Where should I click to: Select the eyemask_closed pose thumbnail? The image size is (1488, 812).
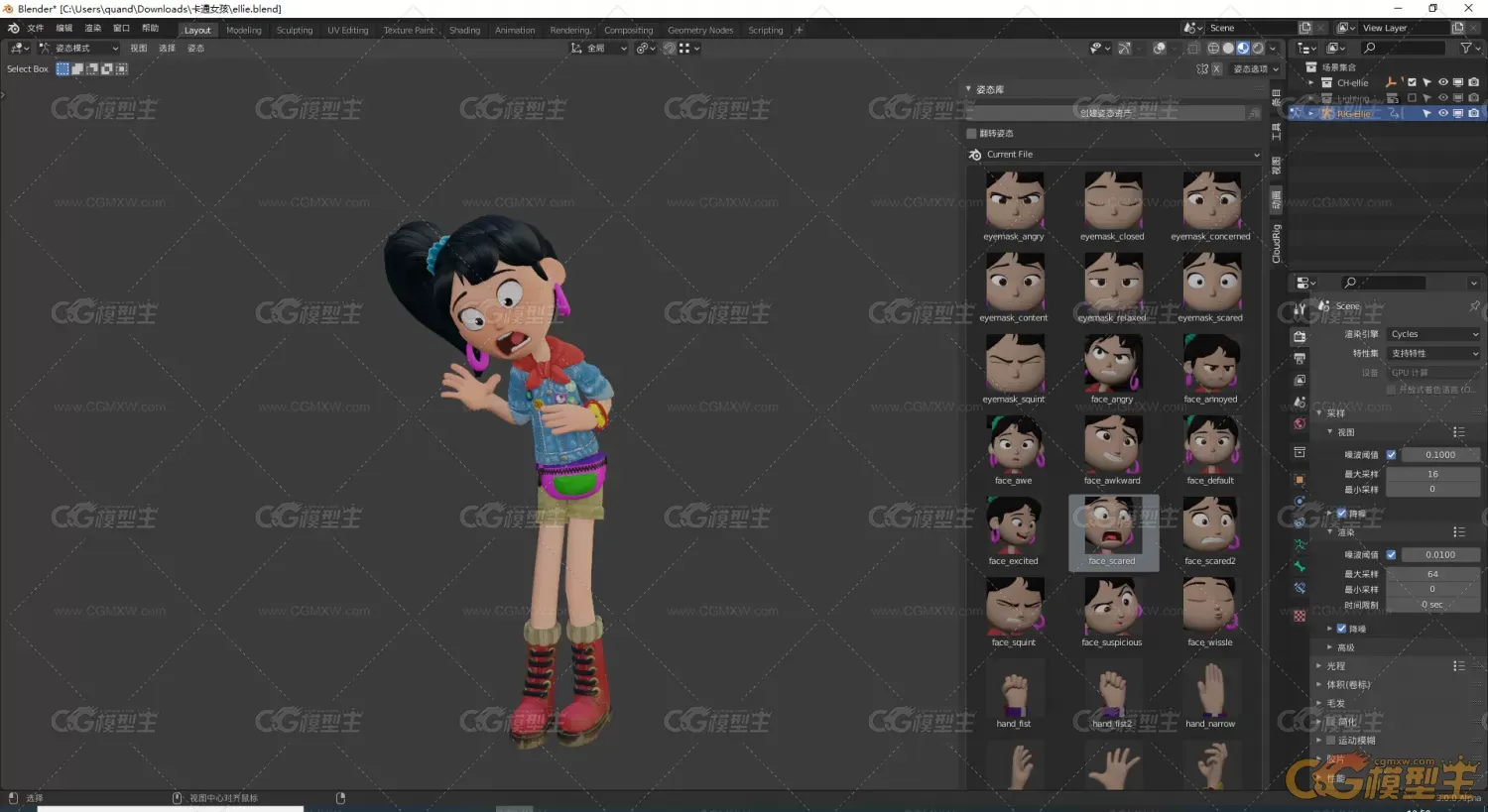pos(1112,206)
